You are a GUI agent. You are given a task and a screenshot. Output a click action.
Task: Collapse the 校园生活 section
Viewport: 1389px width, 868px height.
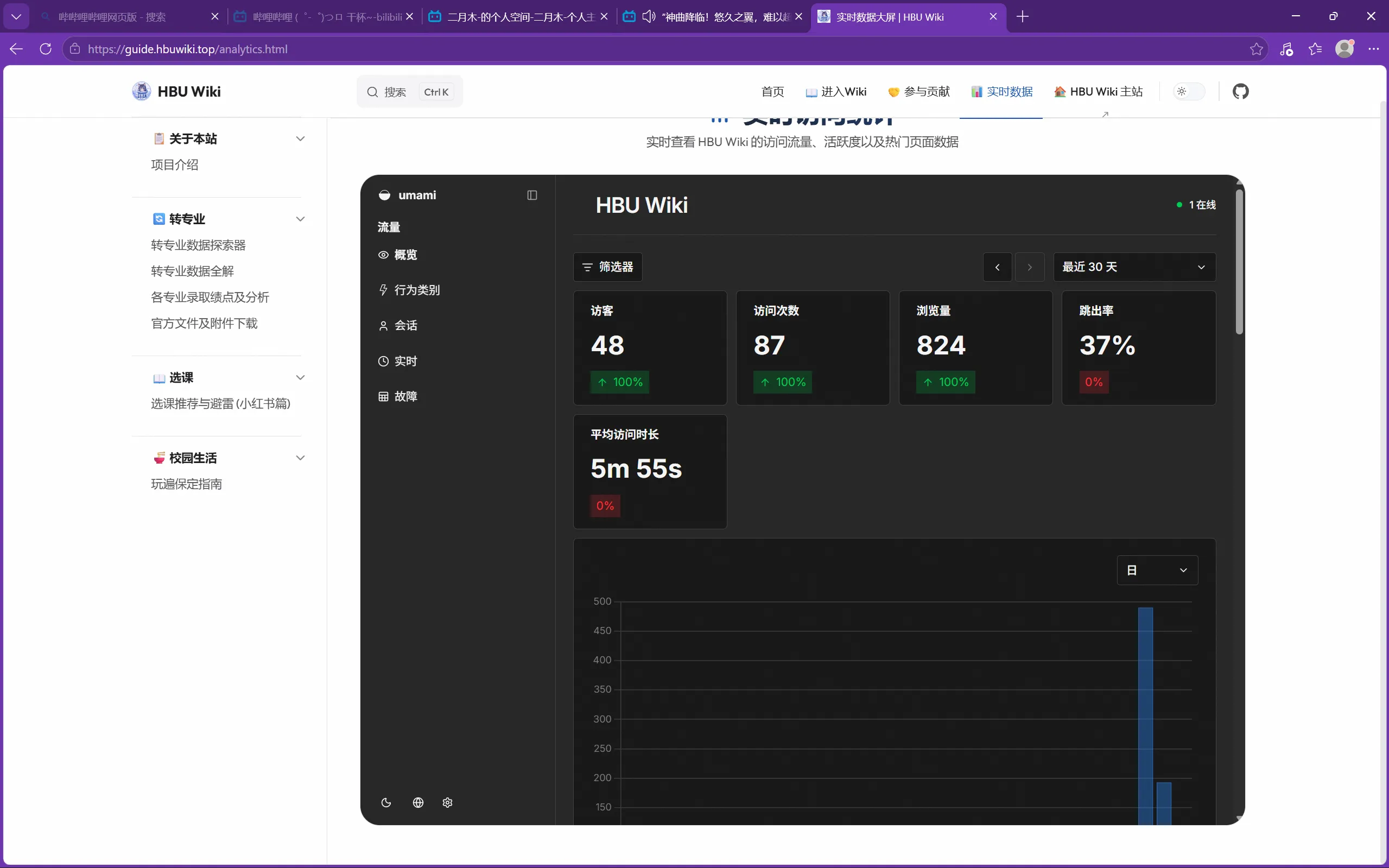(300, 458)
